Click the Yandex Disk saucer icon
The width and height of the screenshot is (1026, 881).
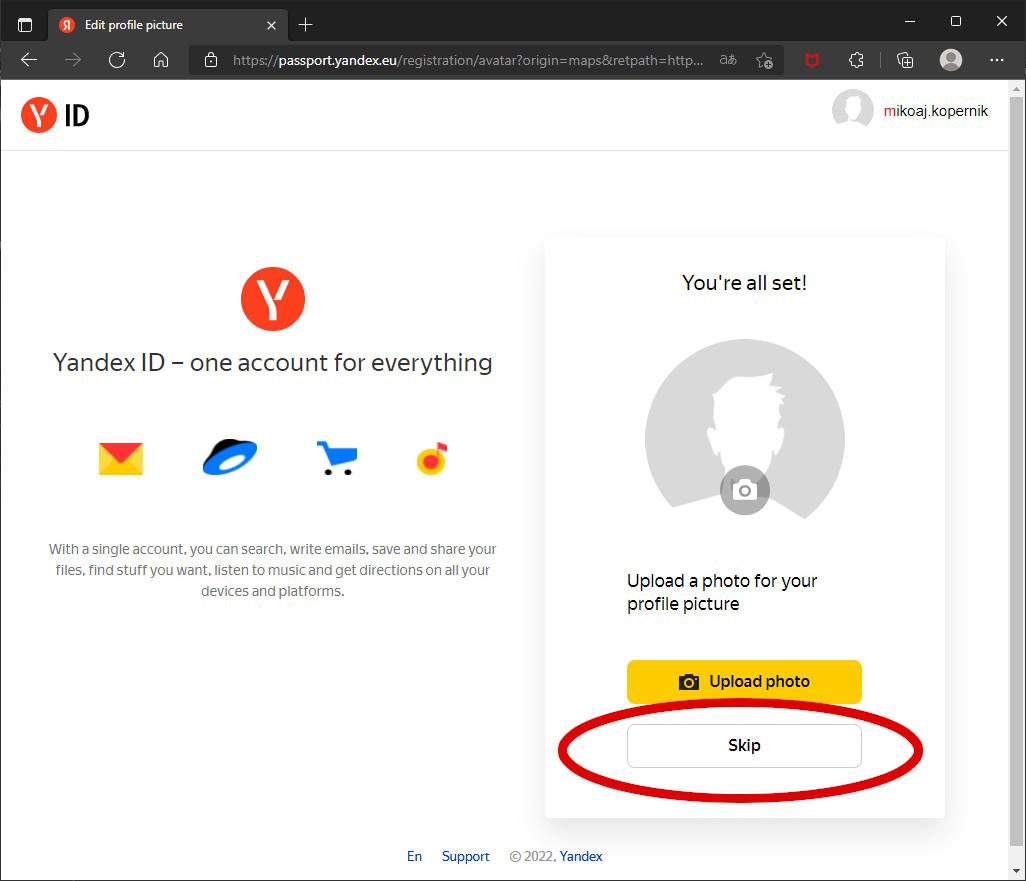pos(230,456)
